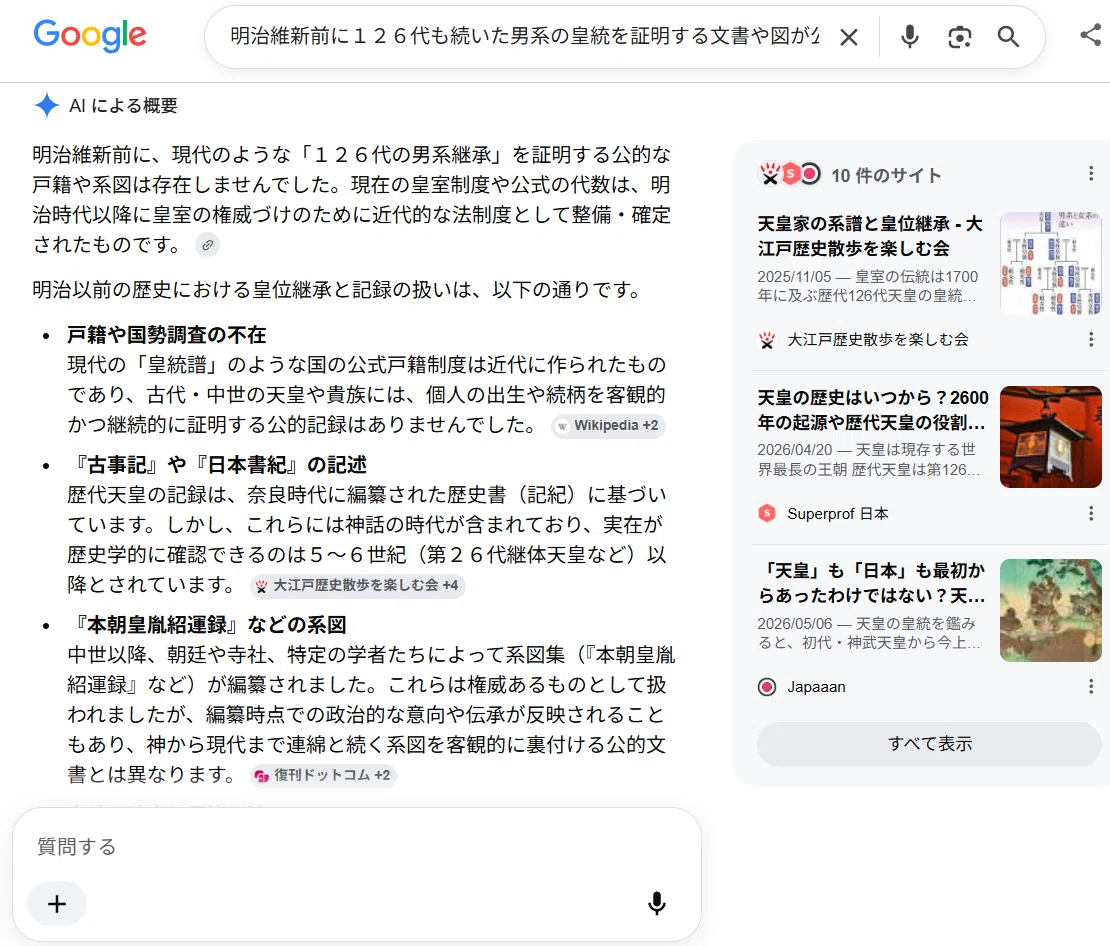Open more options for the 10件のサイト panel
Viewport: 1110px width, 946px height.
tap(1090, 174)
